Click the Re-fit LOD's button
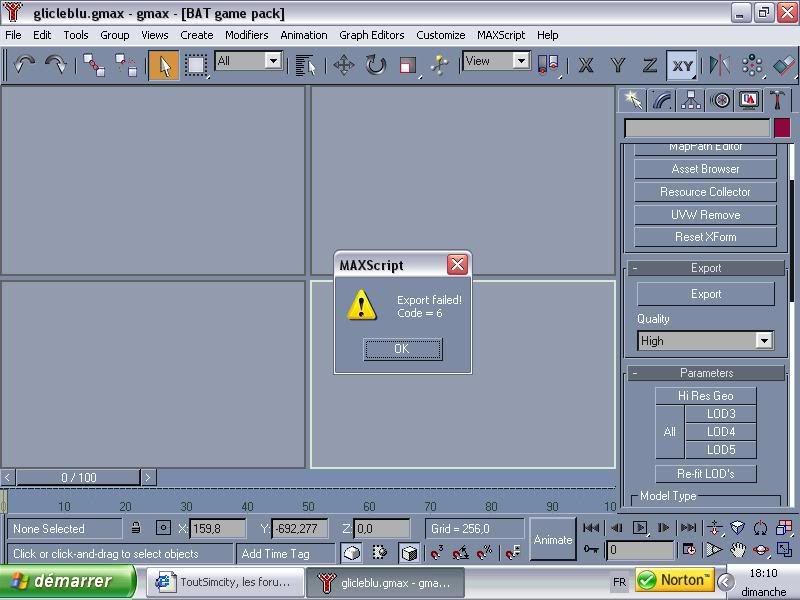800x600 pixels. pos(706,473)
